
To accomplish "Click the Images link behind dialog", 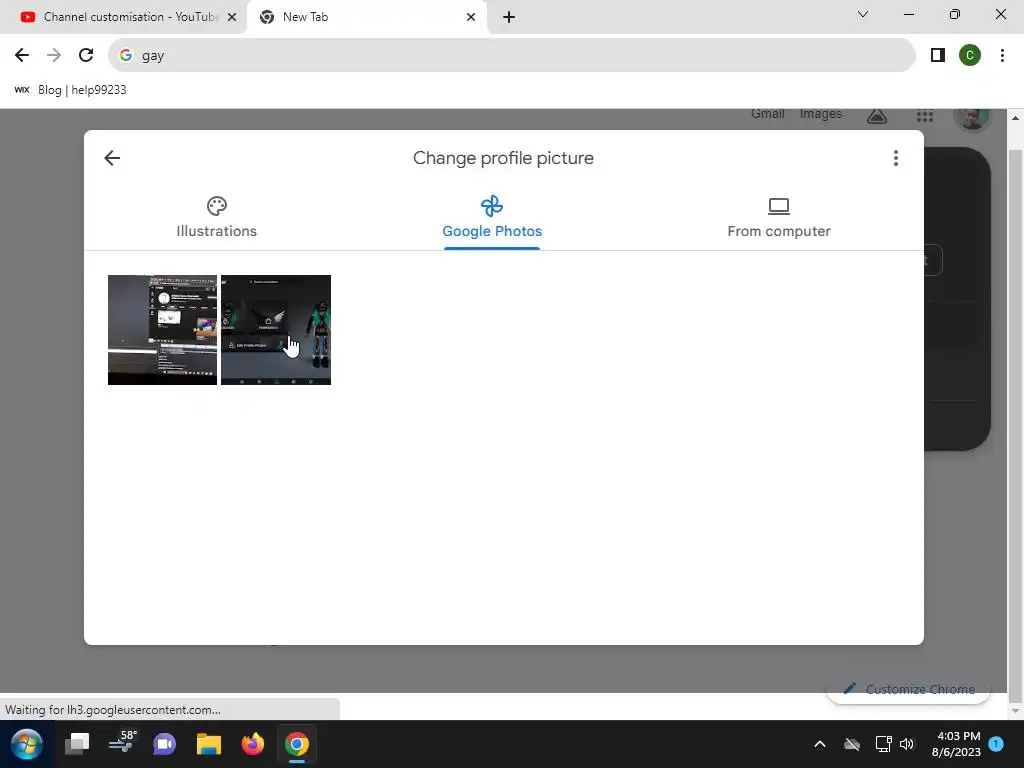I will pos(820,114).
